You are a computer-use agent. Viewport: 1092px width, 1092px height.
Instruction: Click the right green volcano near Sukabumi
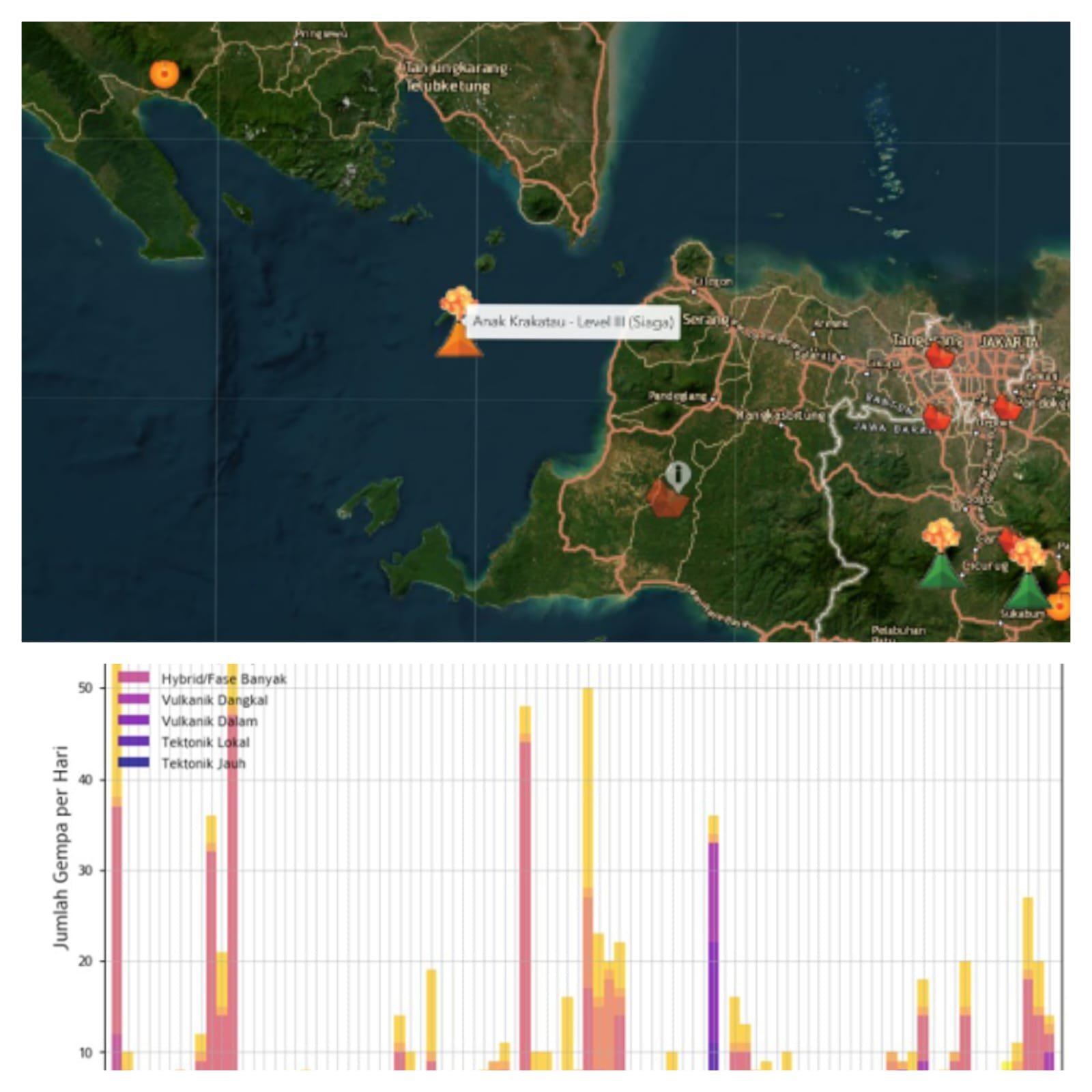1027,573
